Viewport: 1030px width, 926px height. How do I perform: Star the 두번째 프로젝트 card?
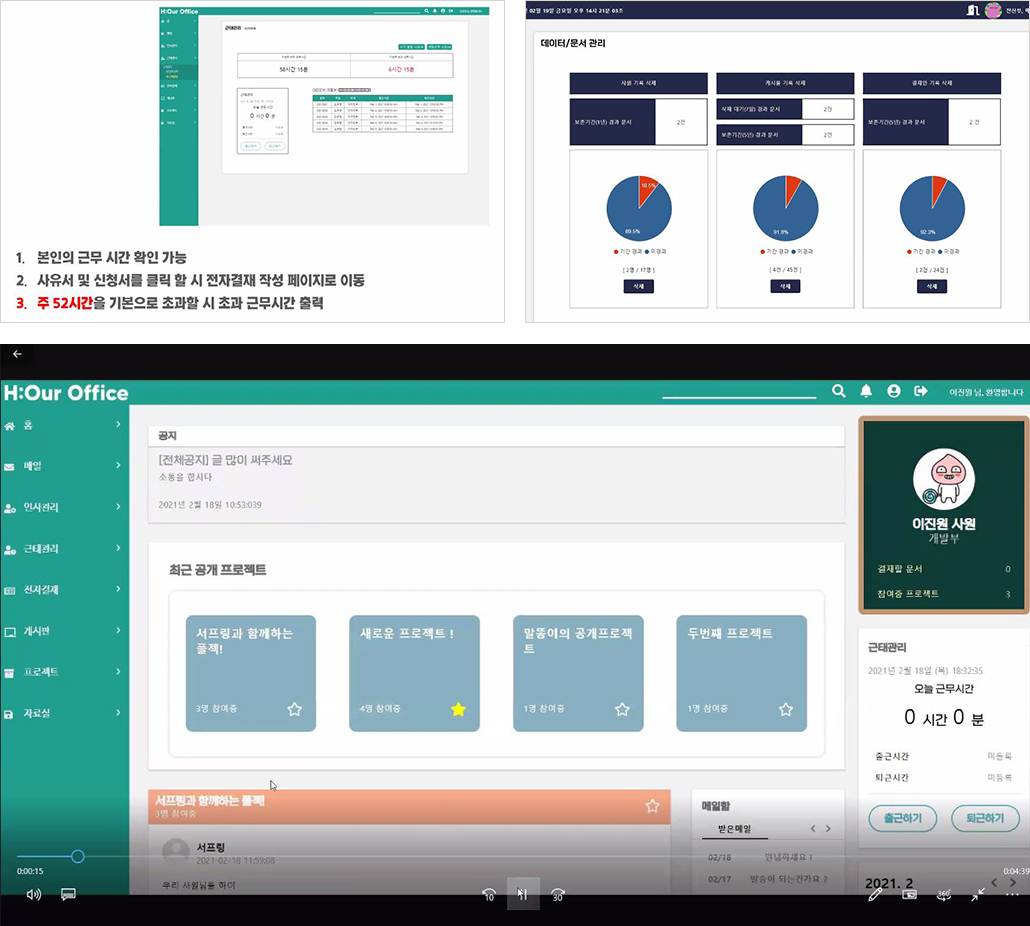click(x=786, y=709)
